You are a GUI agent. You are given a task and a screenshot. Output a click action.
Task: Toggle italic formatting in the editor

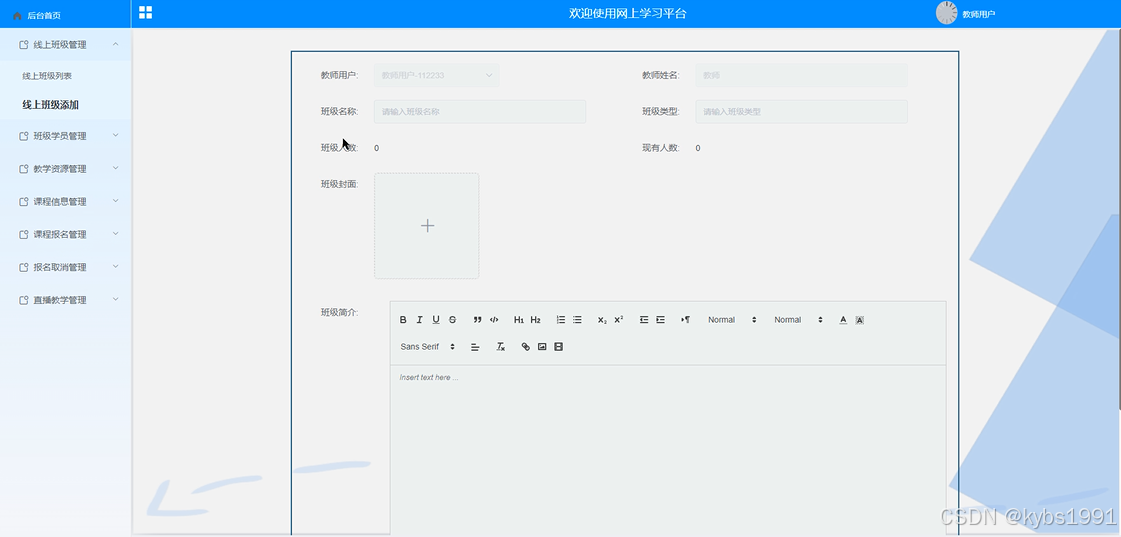coord(420,320)
